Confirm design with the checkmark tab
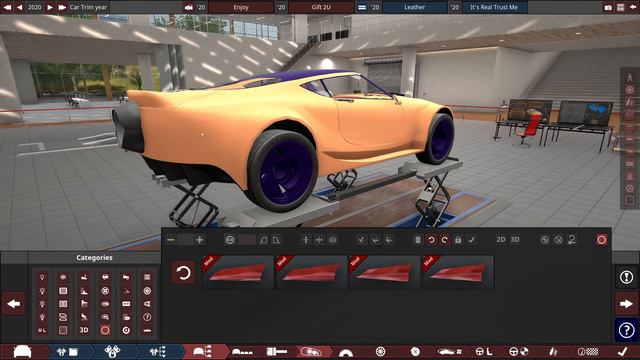The width and height of the screenshot is (640, 360). coord(622,351)
